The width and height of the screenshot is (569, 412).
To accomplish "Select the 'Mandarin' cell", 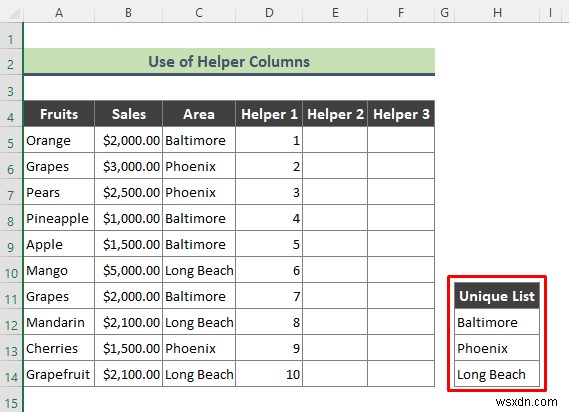I will (x=59, y=322).
